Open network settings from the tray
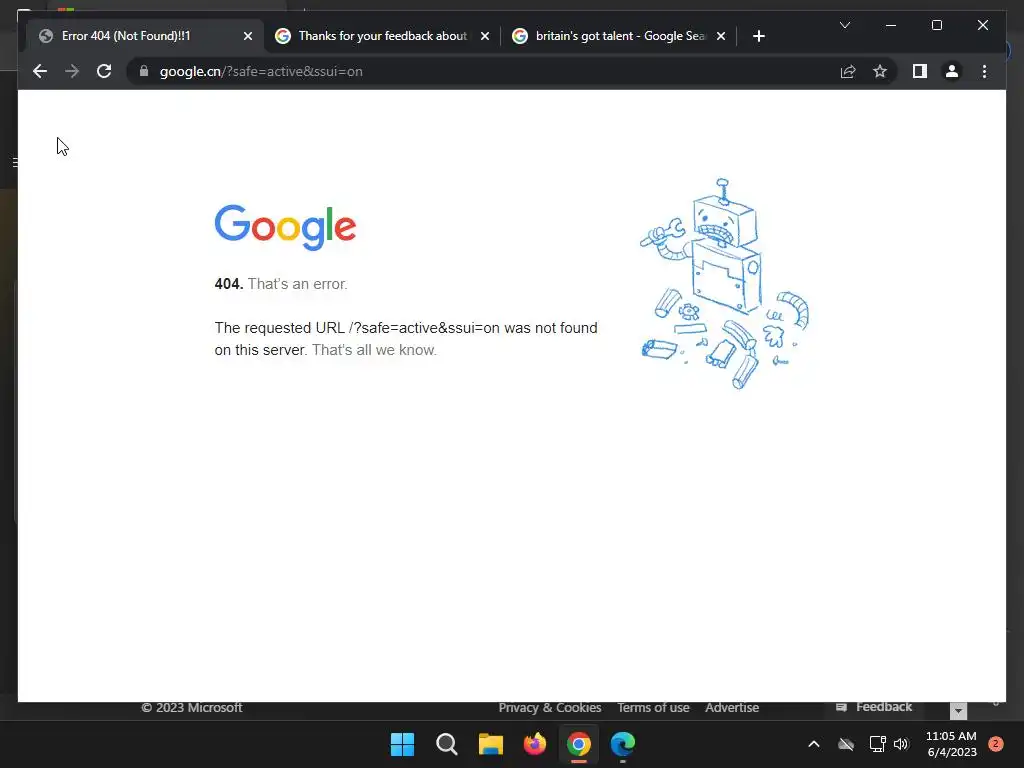 877,744
